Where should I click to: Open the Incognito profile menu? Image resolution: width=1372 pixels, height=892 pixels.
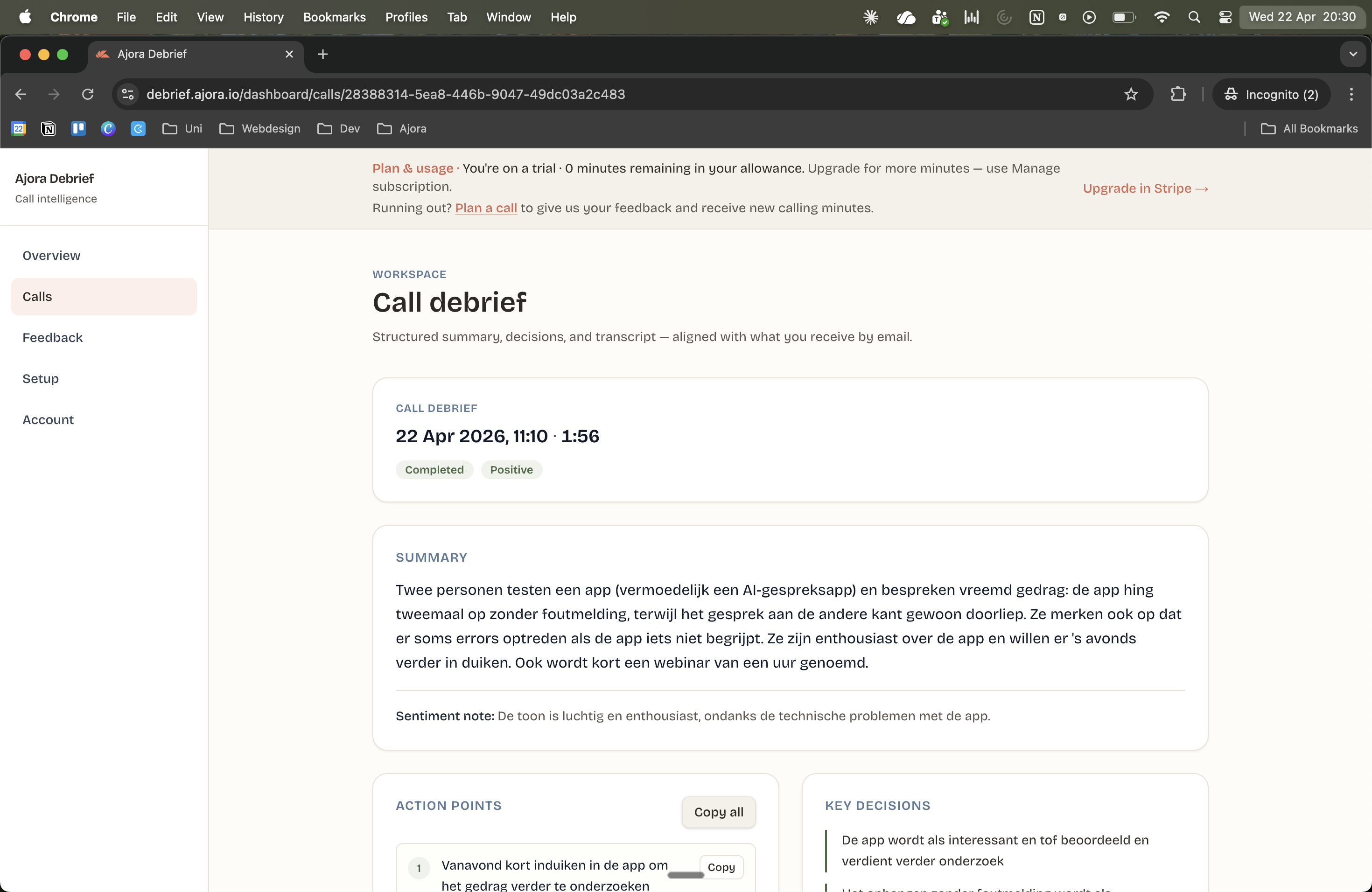pos(1271,94)
